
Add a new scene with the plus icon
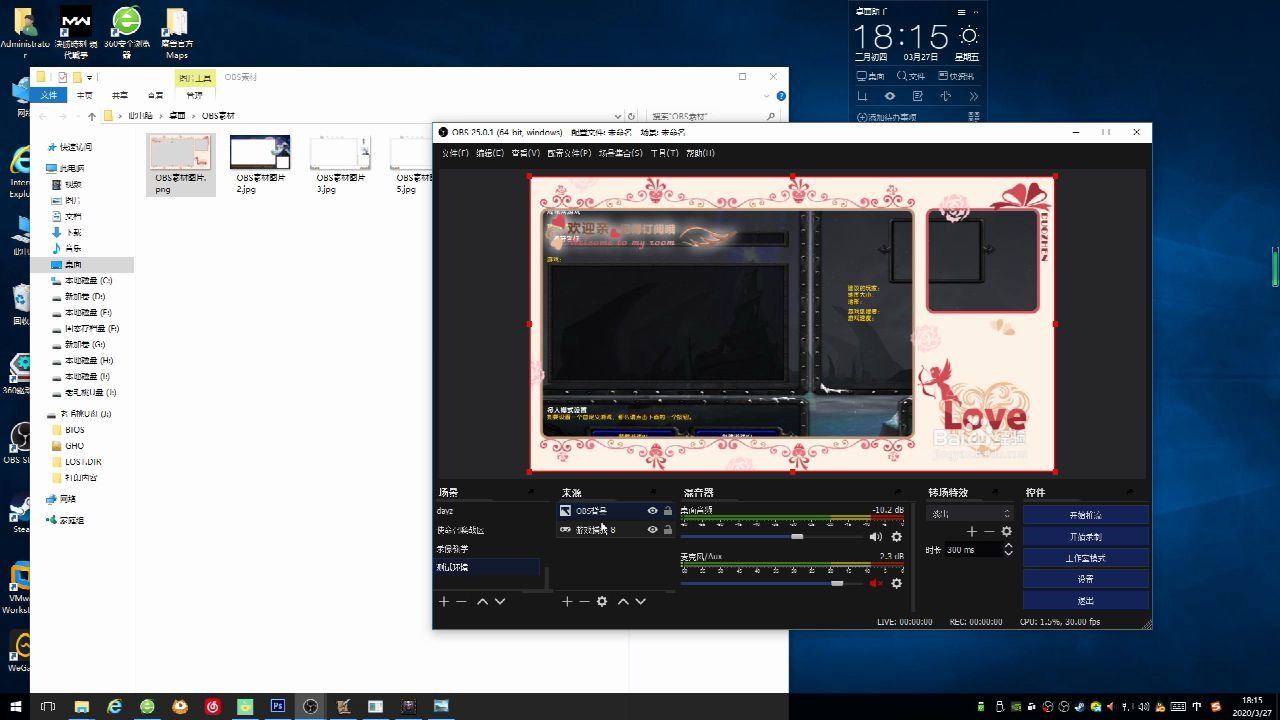444,601
